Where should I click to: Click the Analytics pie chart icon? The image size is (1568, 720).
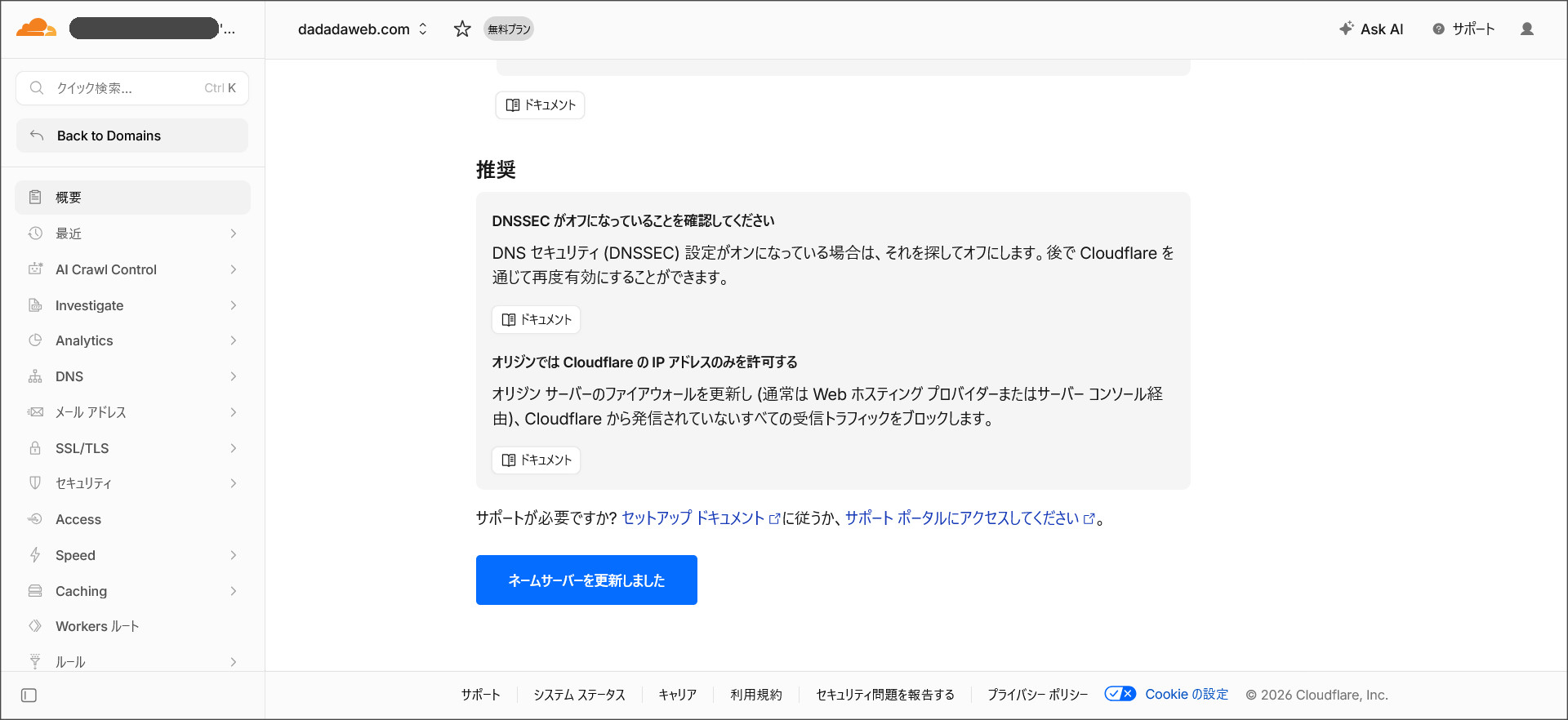[x=35, y=340]
